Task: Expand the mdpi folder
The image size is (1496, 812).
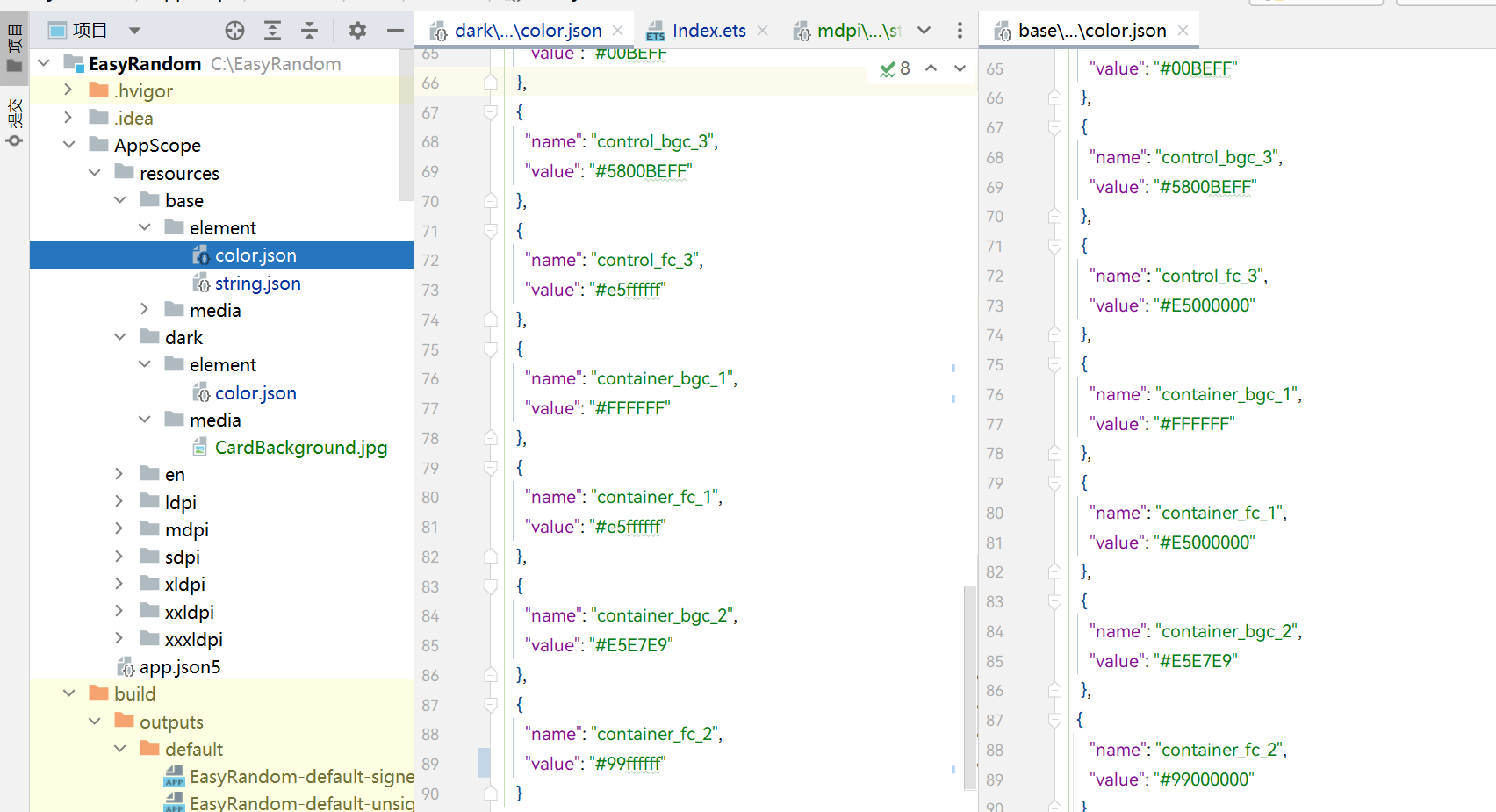Action: pos(119,529)
